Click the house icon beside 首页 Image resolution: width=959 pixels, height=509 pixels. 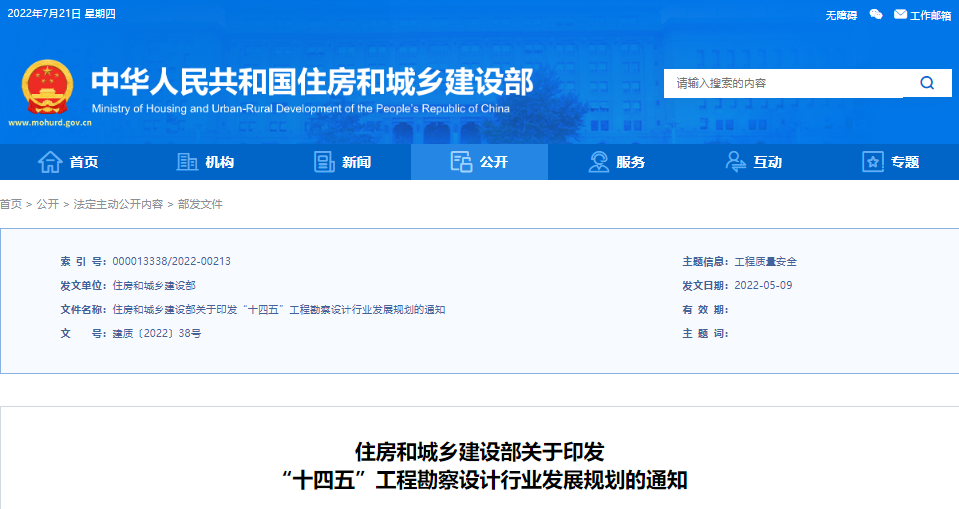click(50, 162)
